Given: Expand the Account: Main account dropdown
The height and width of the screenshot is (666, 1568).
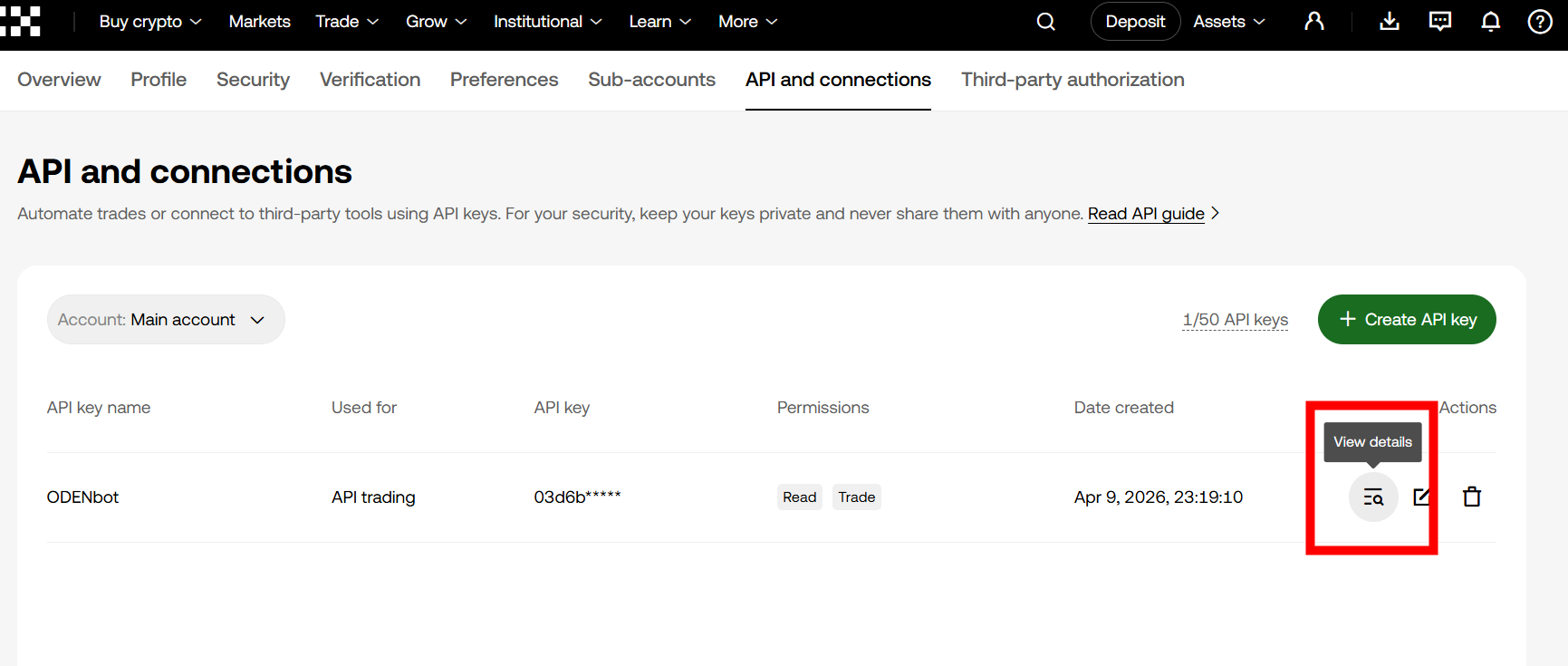Looking at the screenshot, I should [x=166, y=320].
